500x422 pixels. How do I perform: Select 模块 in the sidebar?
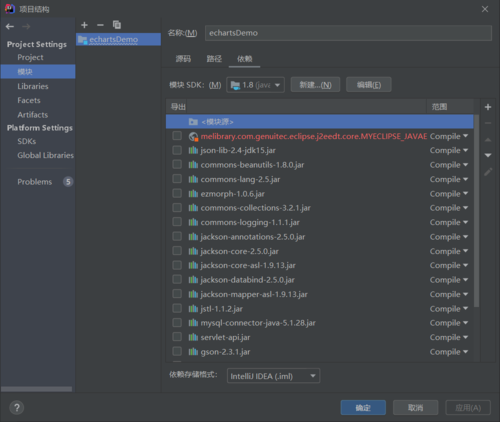38,72
